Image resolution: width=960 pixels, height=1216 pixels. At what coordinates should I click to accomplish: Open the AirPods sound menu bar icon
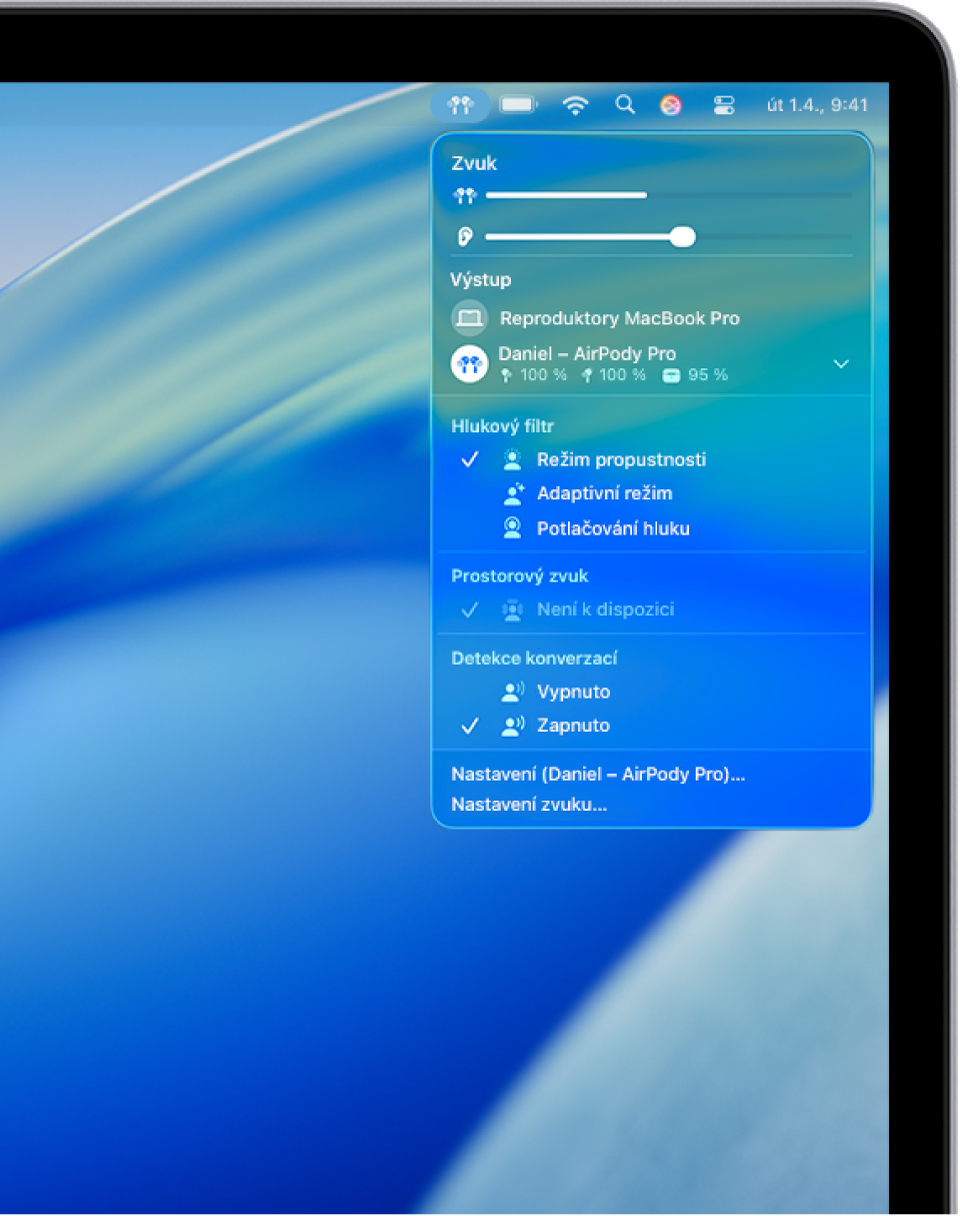(460, 105)
